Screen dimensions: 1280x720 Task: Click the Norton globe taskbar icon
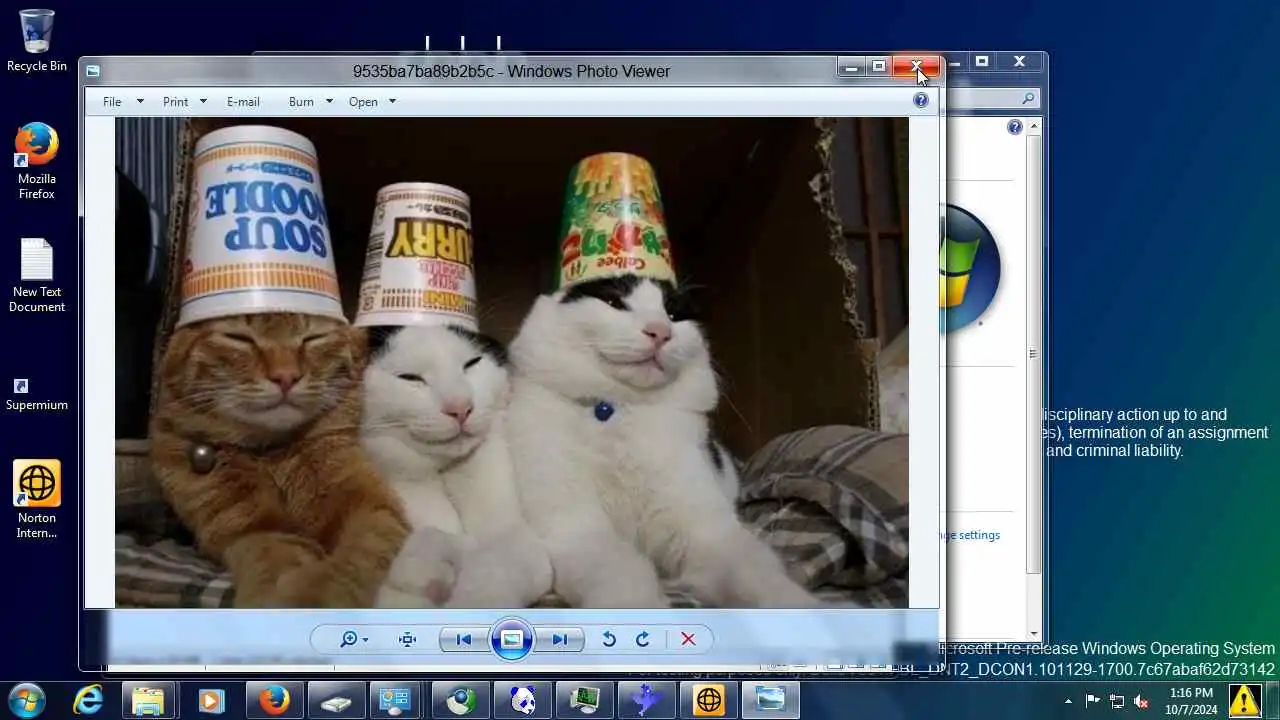[x=709, y=700]
